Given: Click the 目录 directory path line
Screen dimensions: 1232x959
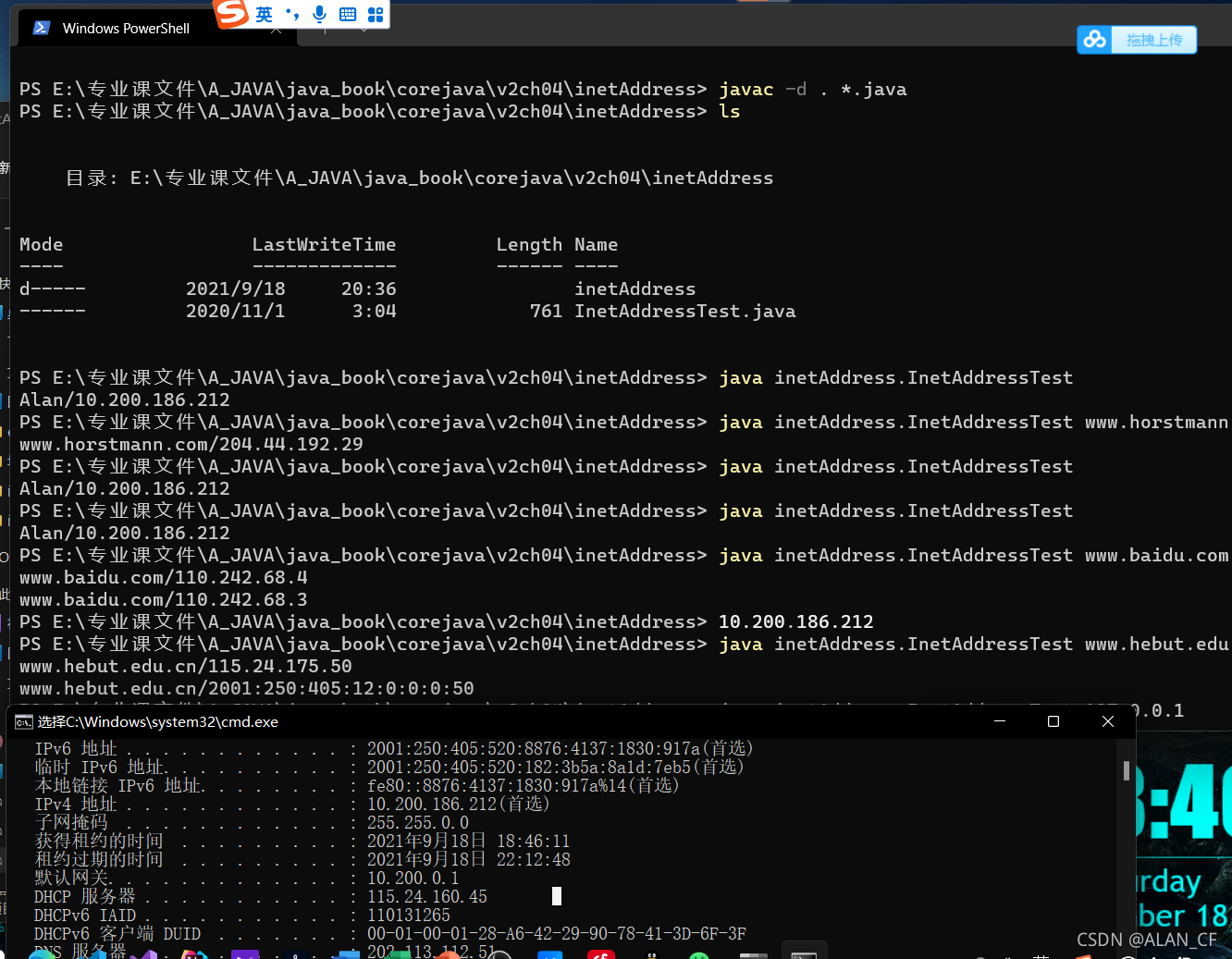Looking at the screenshot, I should pyautogui.click(x=419, y=178).
